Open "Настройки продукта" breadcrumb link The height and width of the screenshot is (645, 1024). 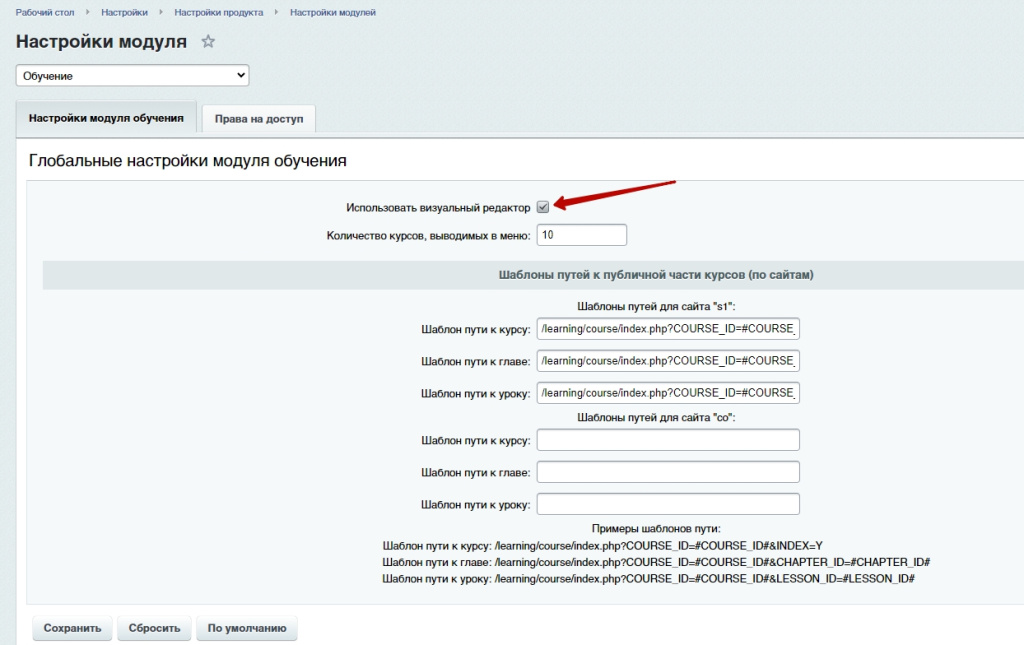tap(219, 12)
